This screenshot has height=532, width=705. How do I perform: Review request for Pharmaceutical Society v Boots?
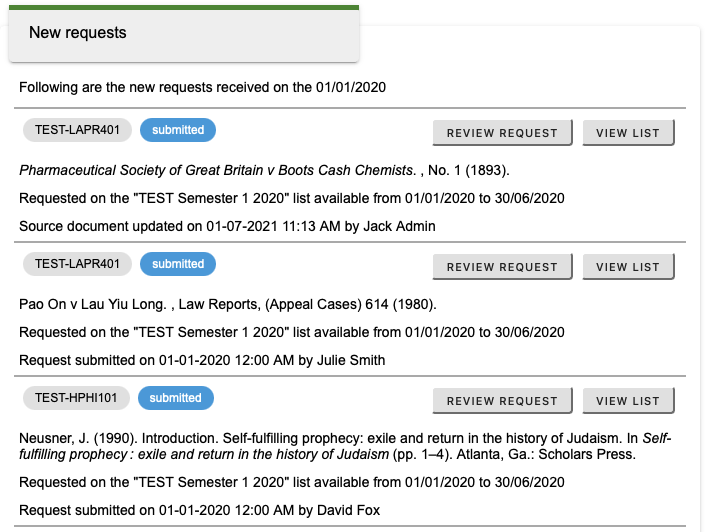pos(502,133)
